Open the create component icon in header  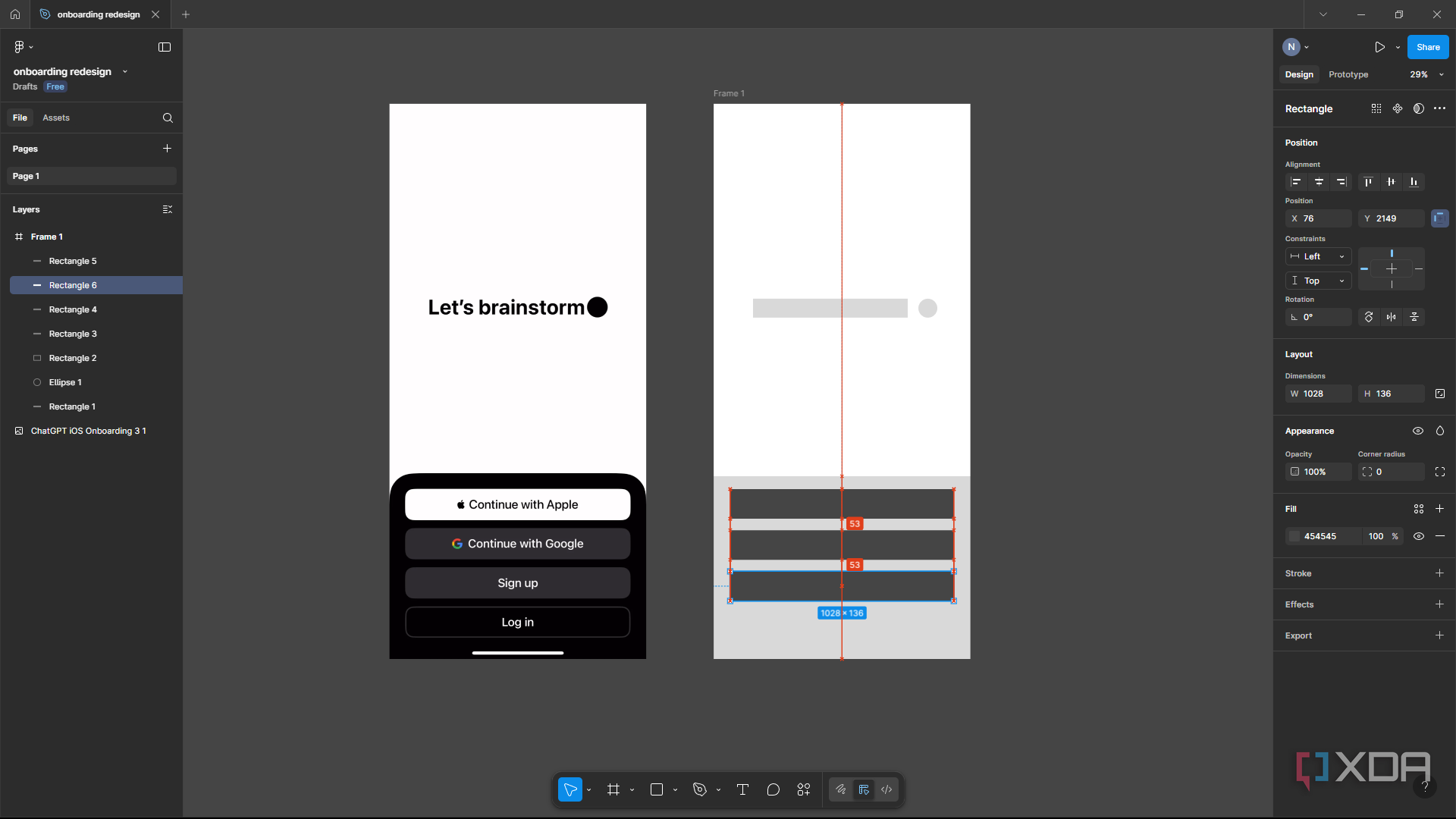click(x=1398, y=108)
